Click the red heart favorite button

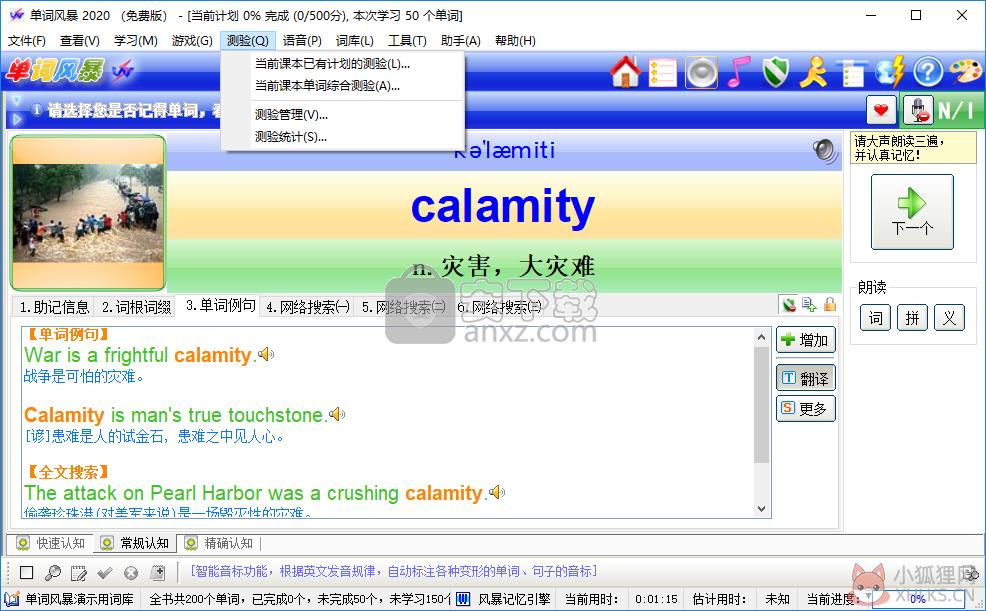881,110
